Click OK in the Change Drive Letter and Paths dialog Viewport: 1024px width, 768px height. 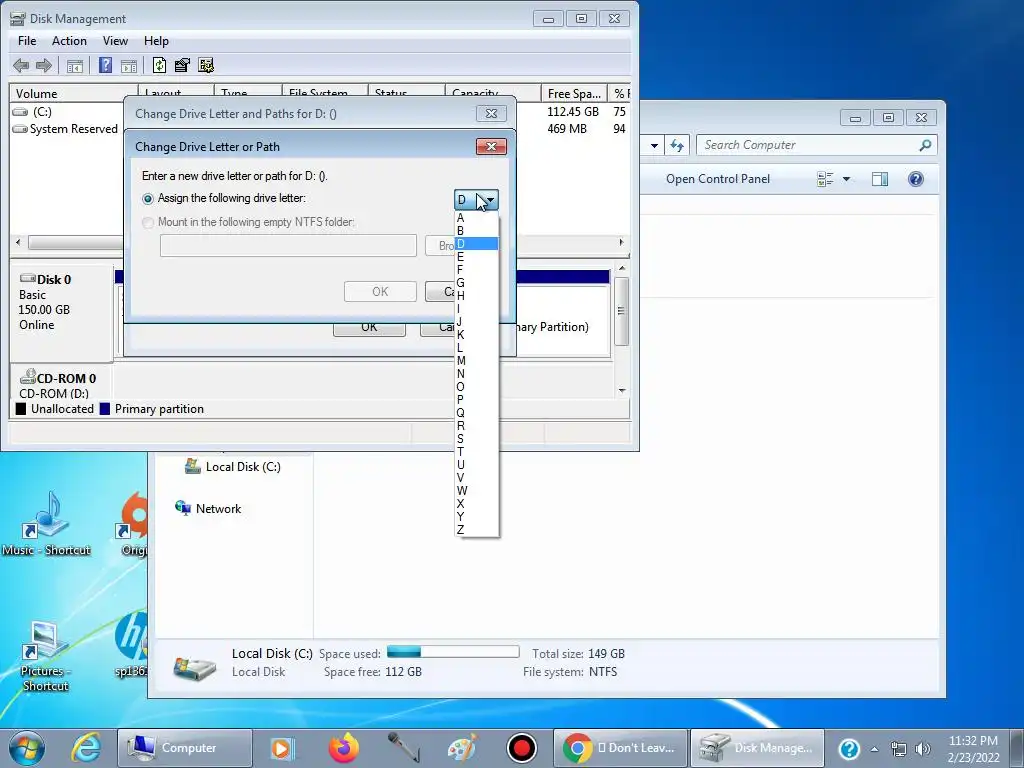click(369, 328)
